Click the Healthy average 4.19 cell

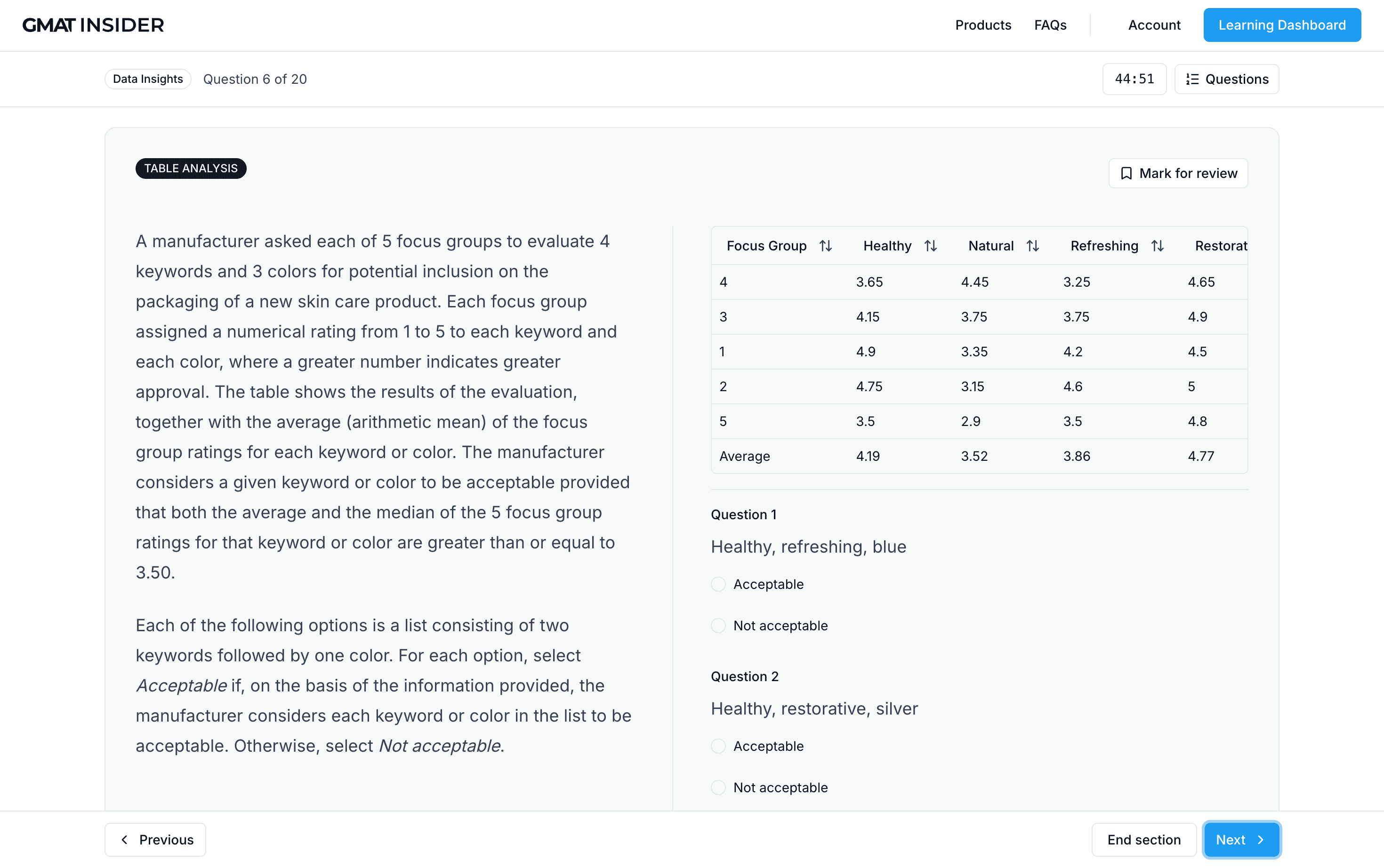click(x=868, y=456)
